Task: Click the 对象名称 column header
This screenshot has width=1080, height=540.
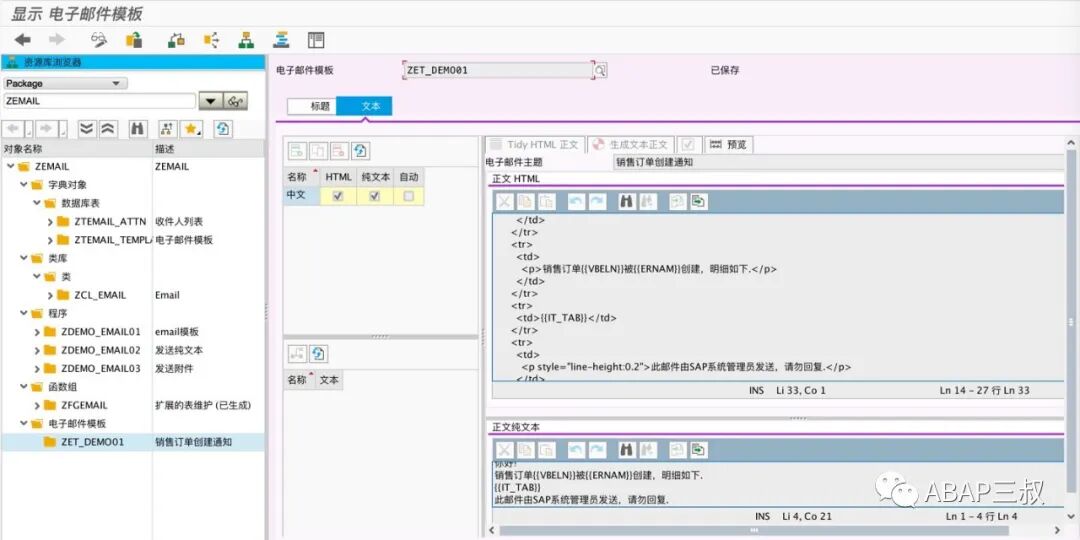Action: pyautogui.click(x=76, y=149)
